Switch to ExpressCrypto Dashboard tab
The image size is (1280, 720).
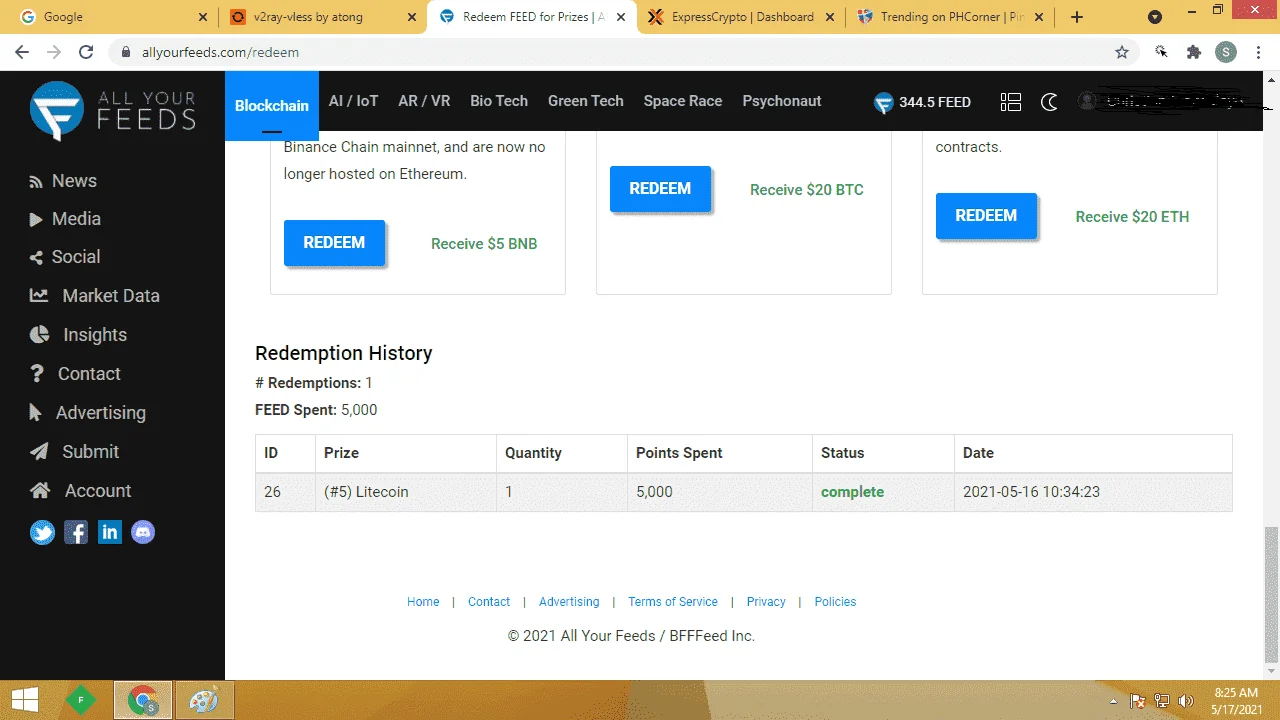(742, 17)
